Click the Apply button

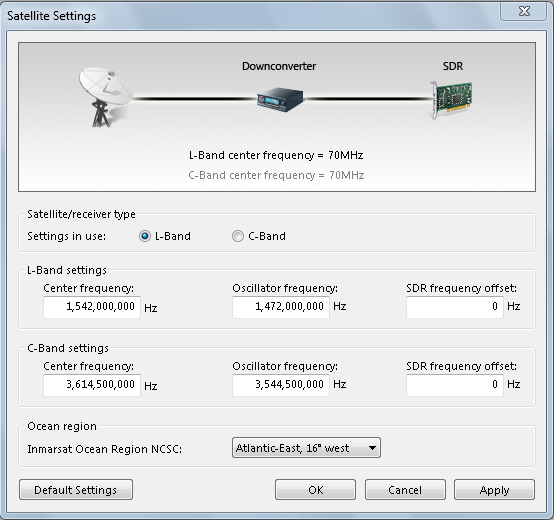click(494, 490)
